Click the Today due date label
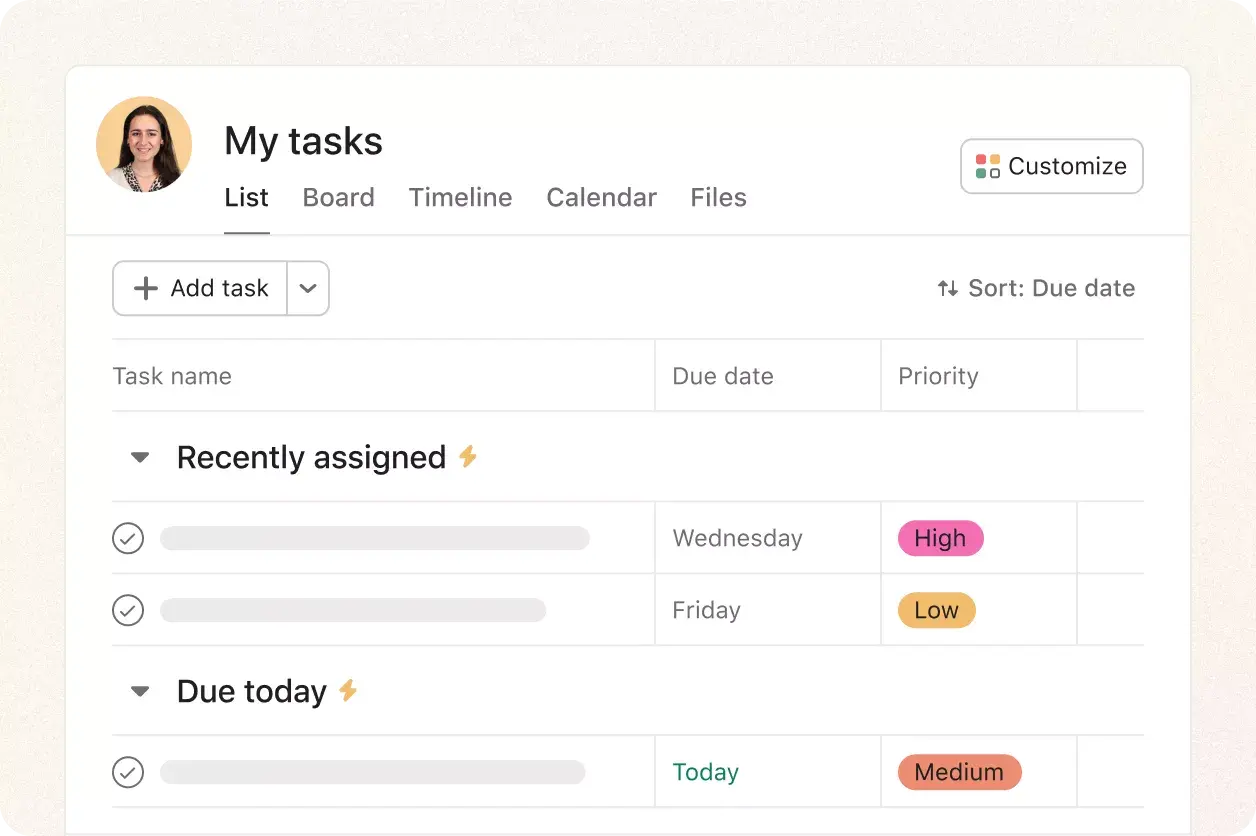 click(705, 771)
